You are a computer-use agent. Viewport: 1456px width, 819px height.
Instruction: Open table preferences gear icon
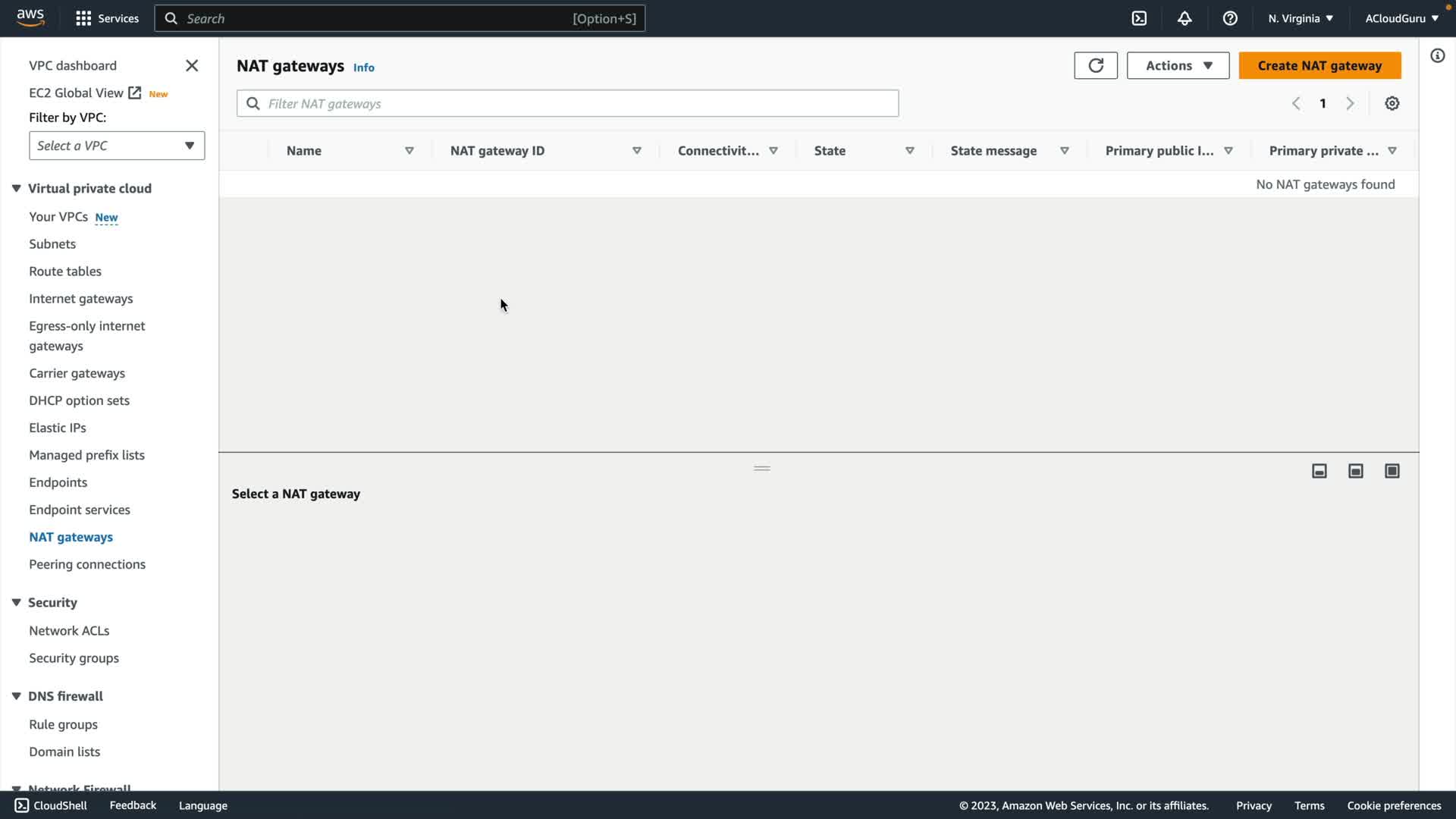click(x=1392, y=104)
